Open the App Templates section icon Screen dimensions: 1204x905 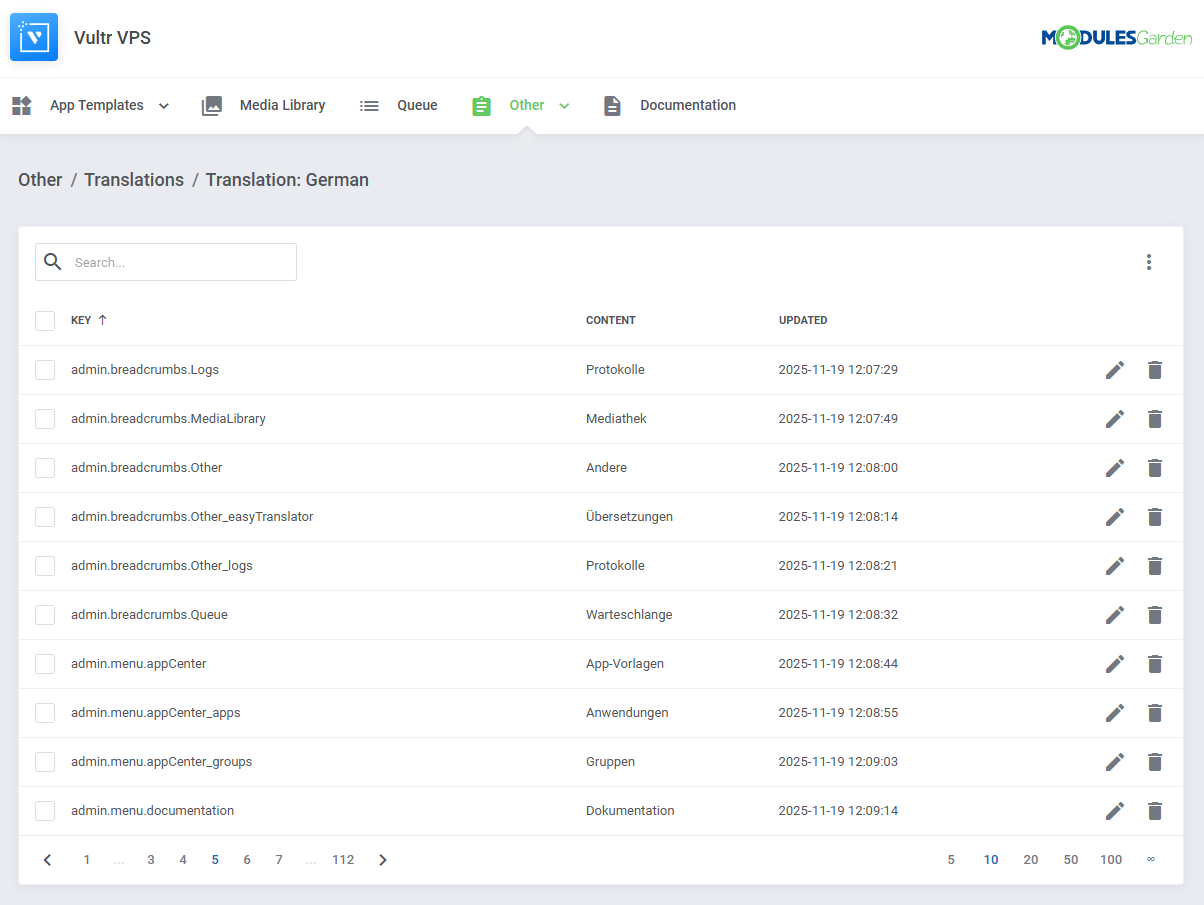(21, 105)
